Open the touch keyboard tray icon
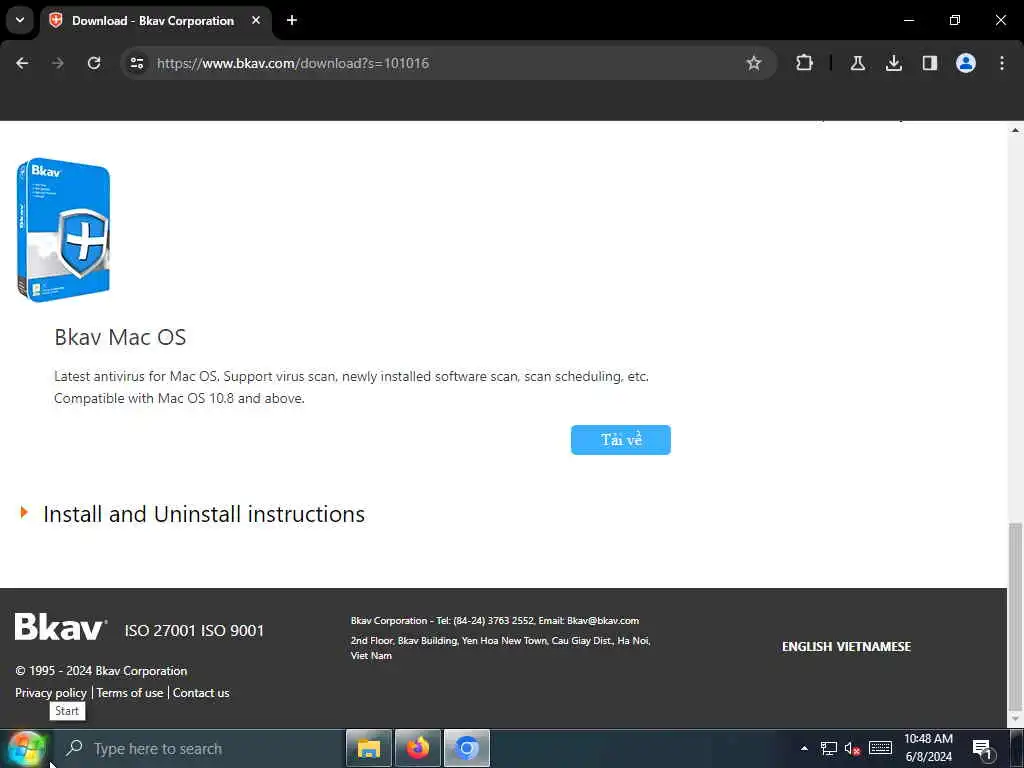The width and height of the screenshot is (1024, 768). tap(880, 748)
